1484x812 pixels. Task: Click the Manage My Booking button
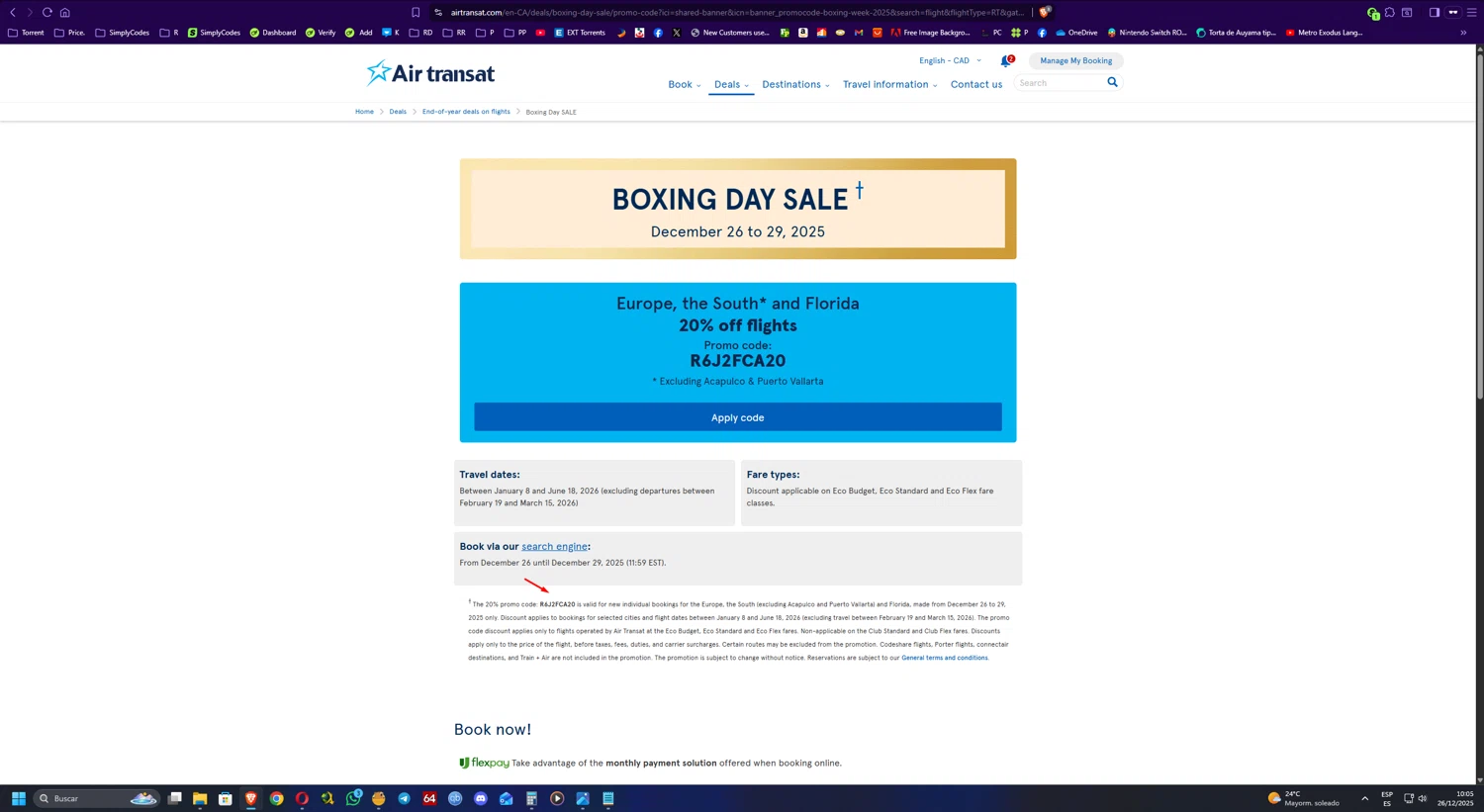pyautogui.click(x=1075, y=60)
